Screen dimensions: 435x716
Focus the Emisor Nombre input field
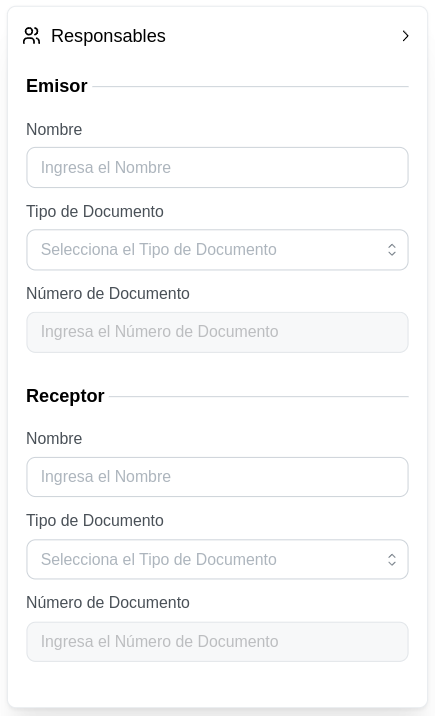(217, 168)
